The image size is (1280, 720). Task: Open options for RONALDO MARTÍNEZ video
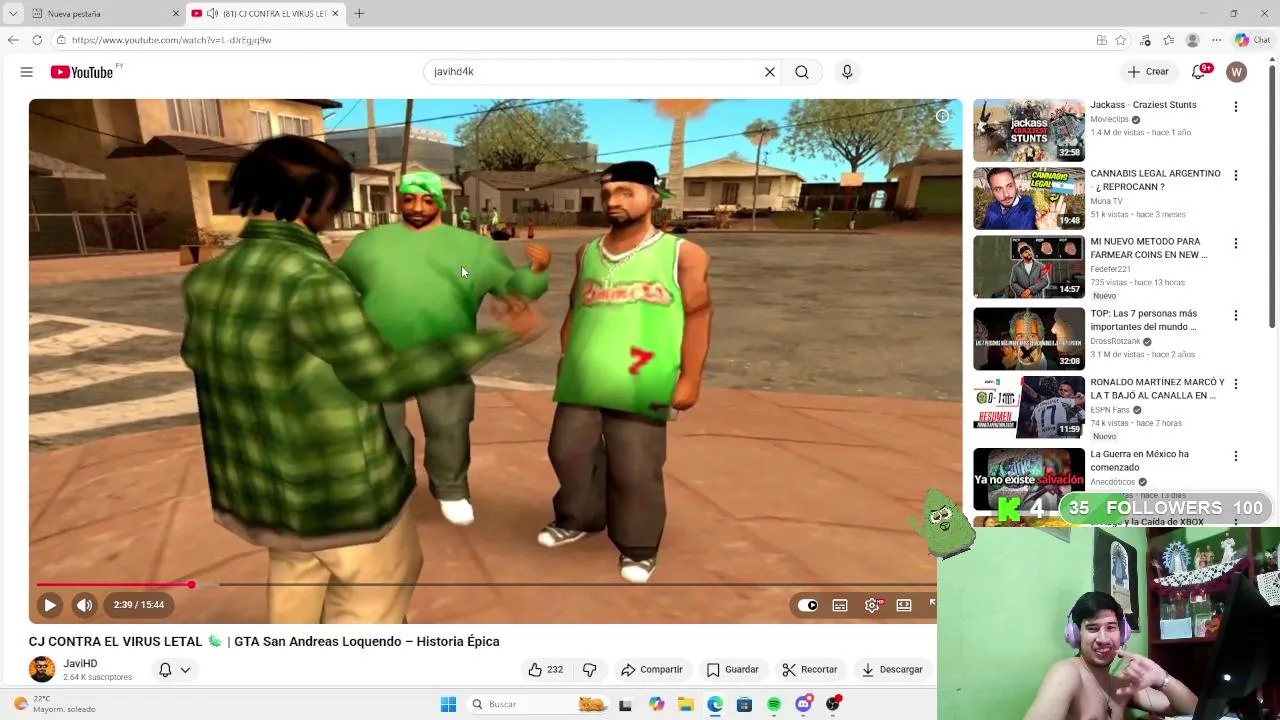click(x=1236, y=385)
